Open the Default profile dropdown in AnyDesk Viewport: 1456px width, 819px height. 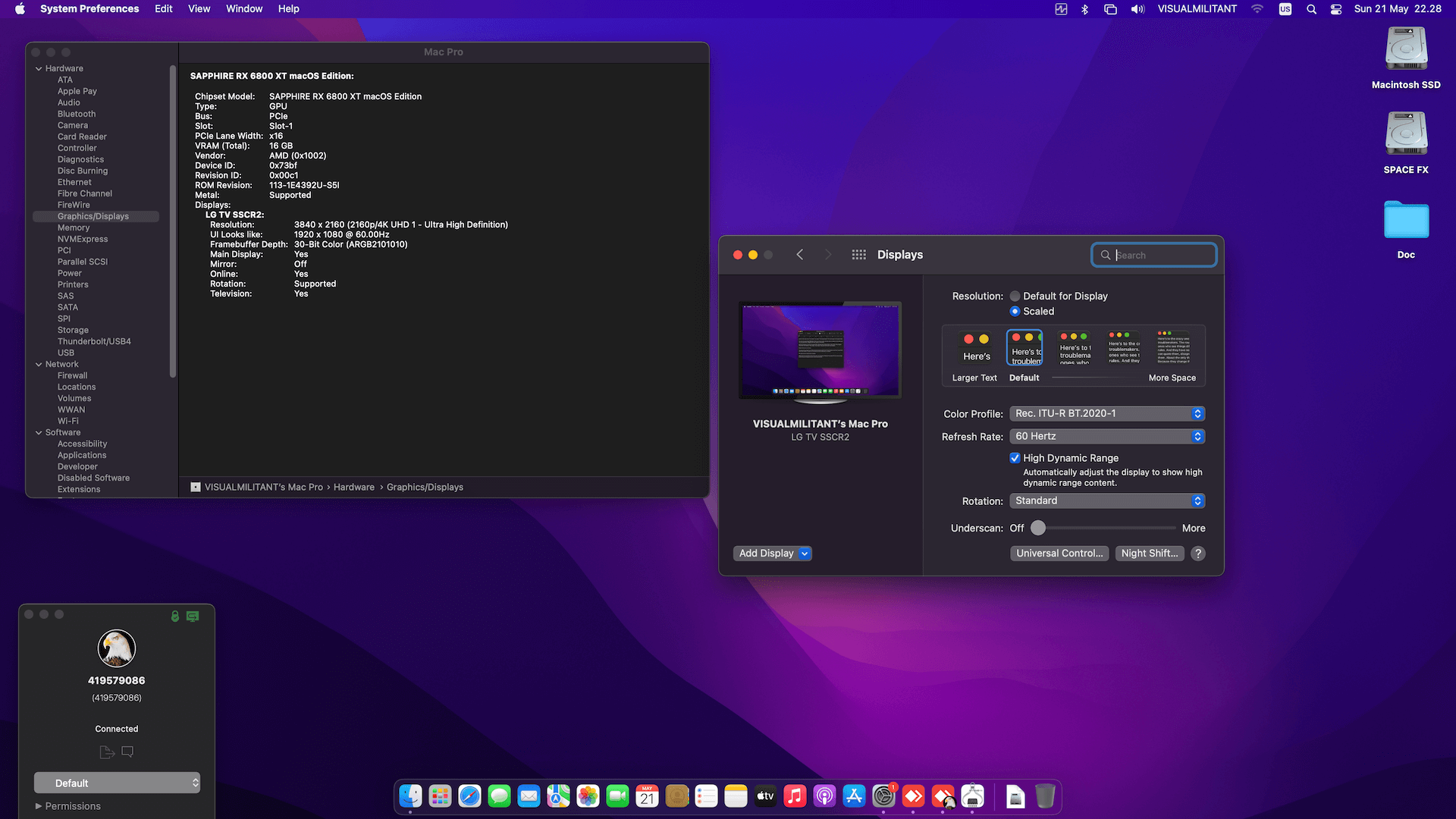117,783
